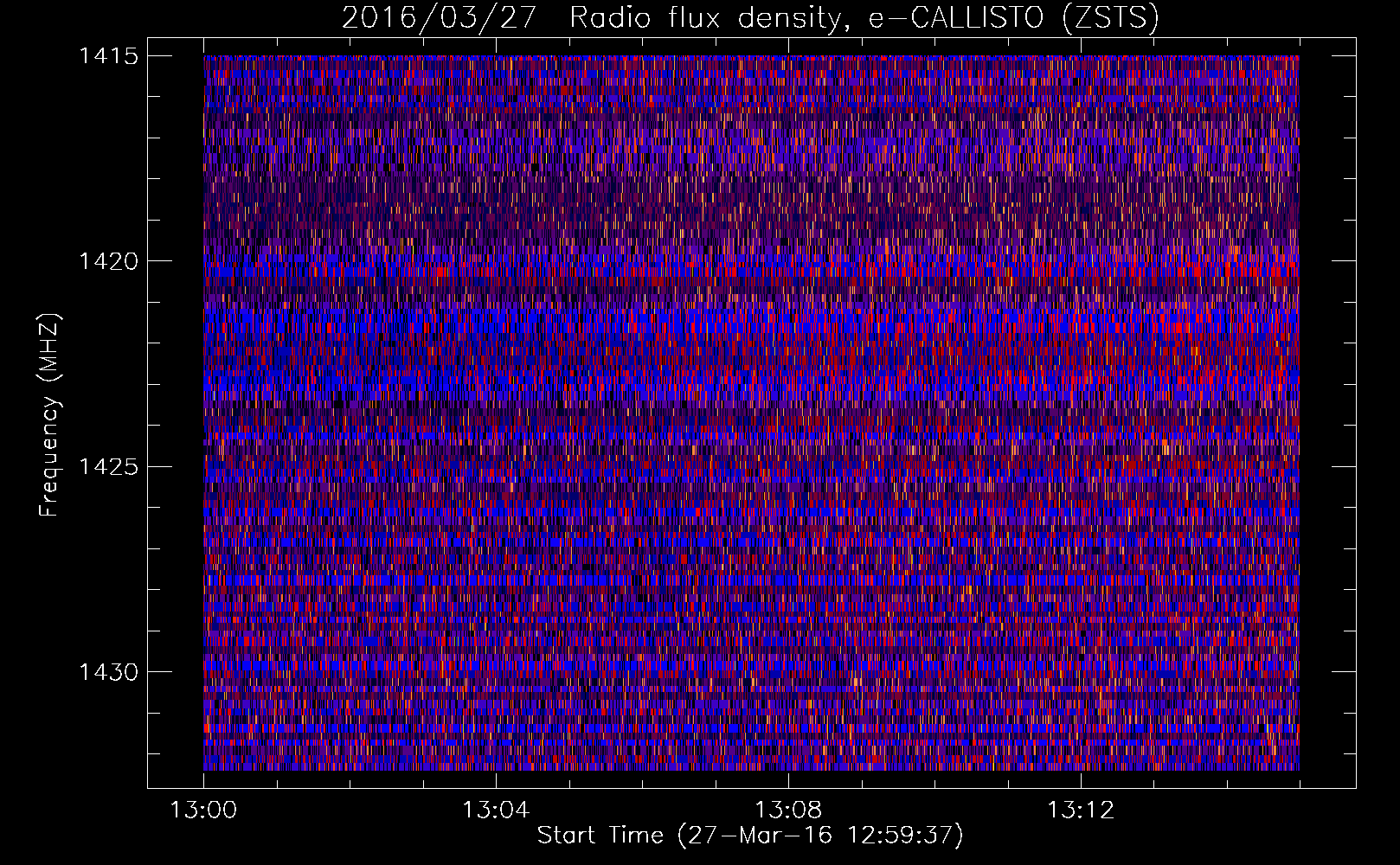Click the 'Frequency (MHZ)' axis title
Image resolution: width=1400 pixels, height=865 pixels.
click(49, 415)
